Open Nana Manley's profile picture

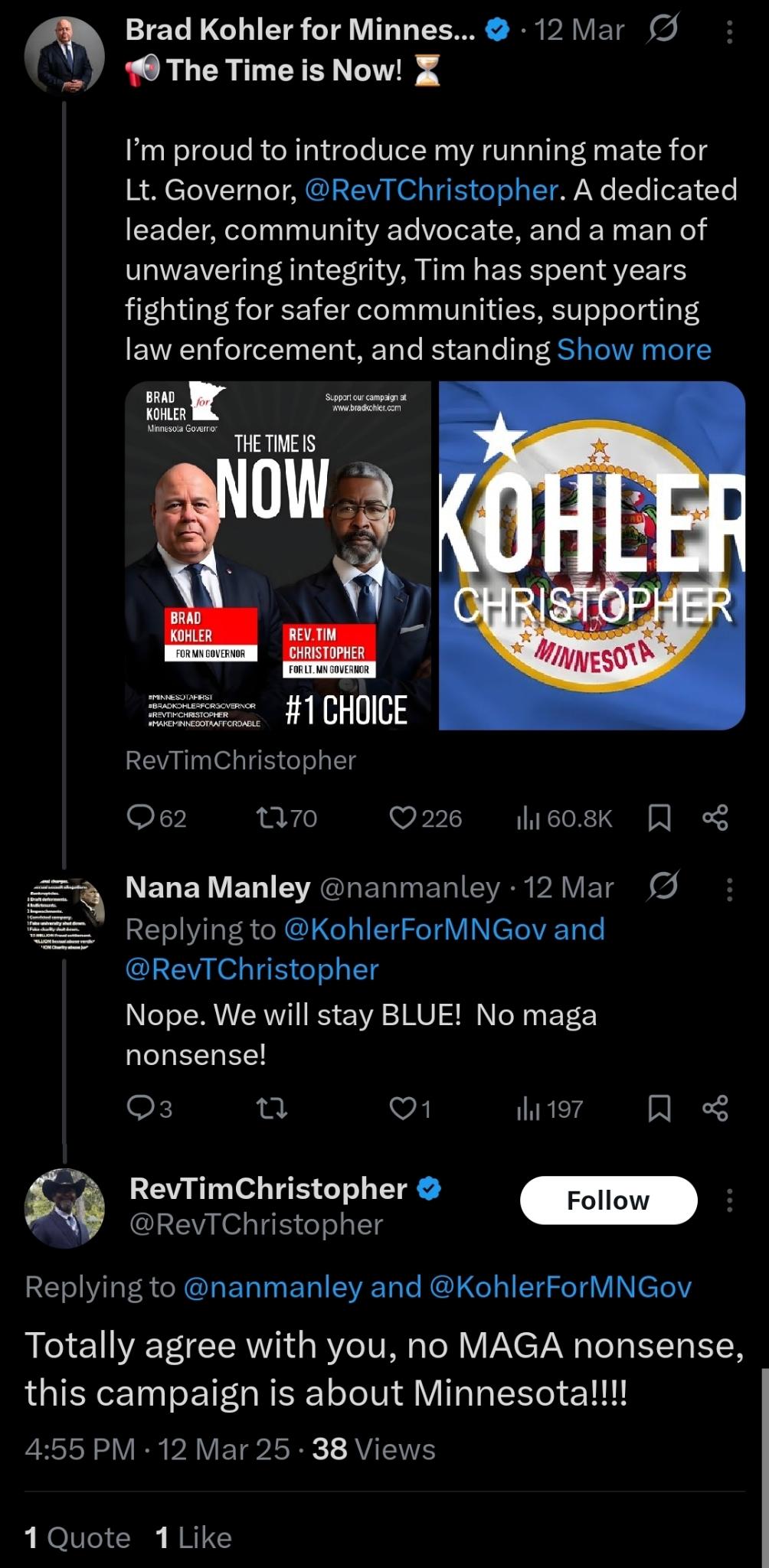[64, 913]
